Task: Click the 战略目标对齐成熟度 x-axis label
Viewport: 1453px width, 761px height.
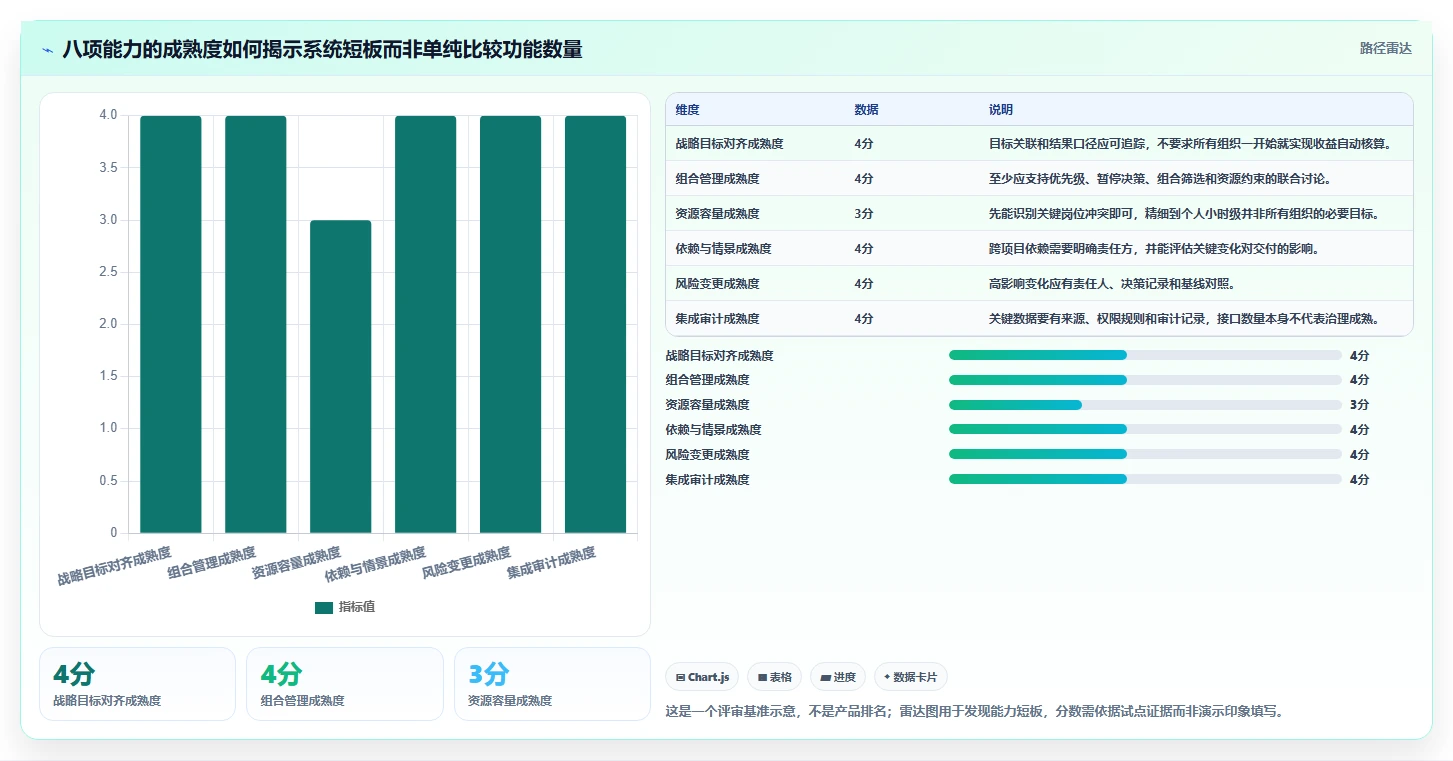Action: click(x=115, y=566)
